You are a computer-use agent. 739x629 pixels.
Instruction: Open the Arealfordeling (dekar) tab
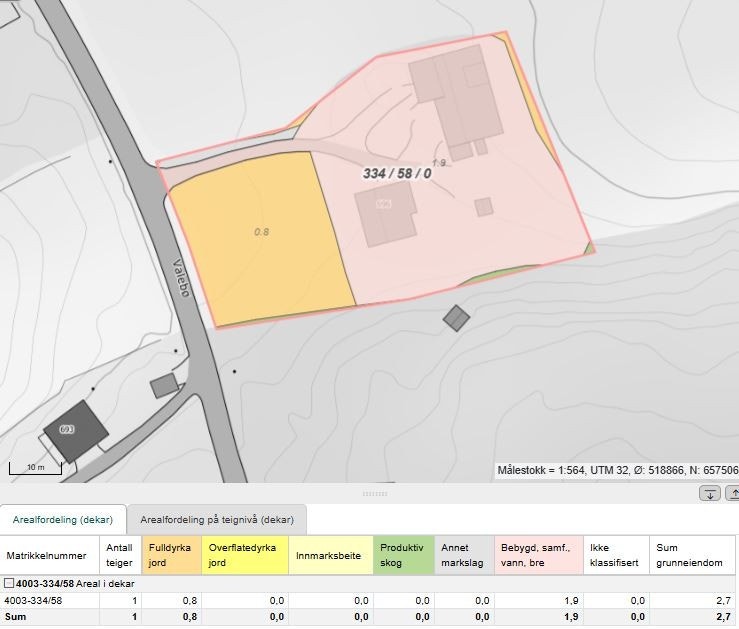point(63,519)
